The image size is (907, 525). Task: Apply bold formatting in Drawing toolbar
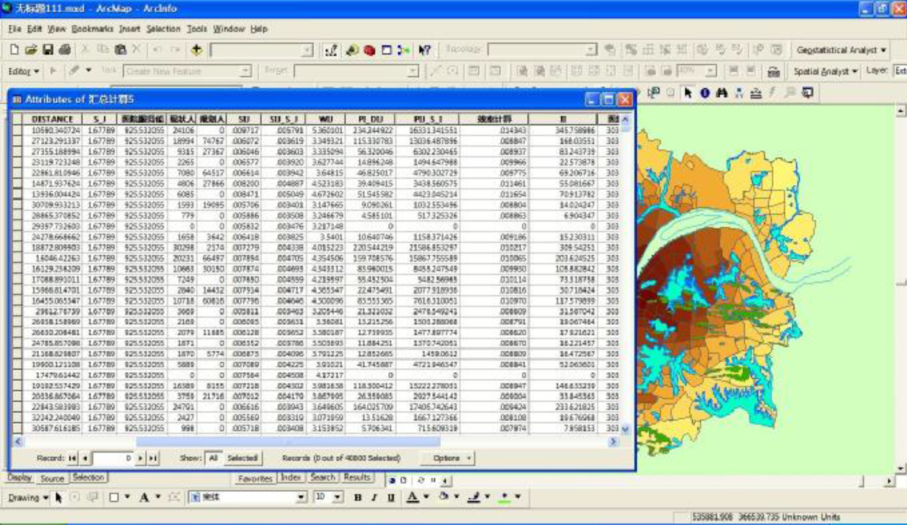pos(358,497)
